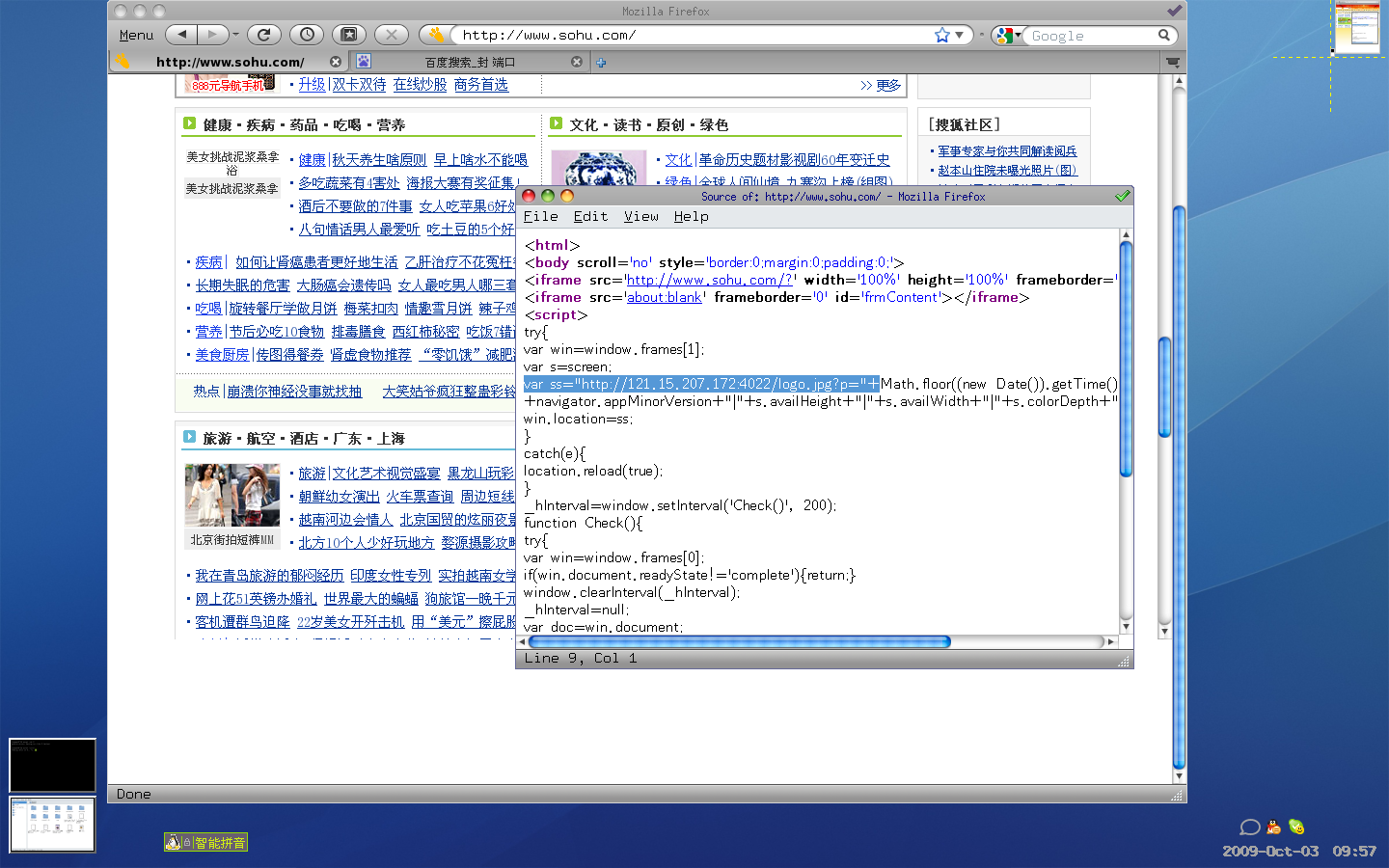Click the main page vertical scrollbar thumb
This screenshot has height=868, width=1389.
click(x=1179, y=486)
